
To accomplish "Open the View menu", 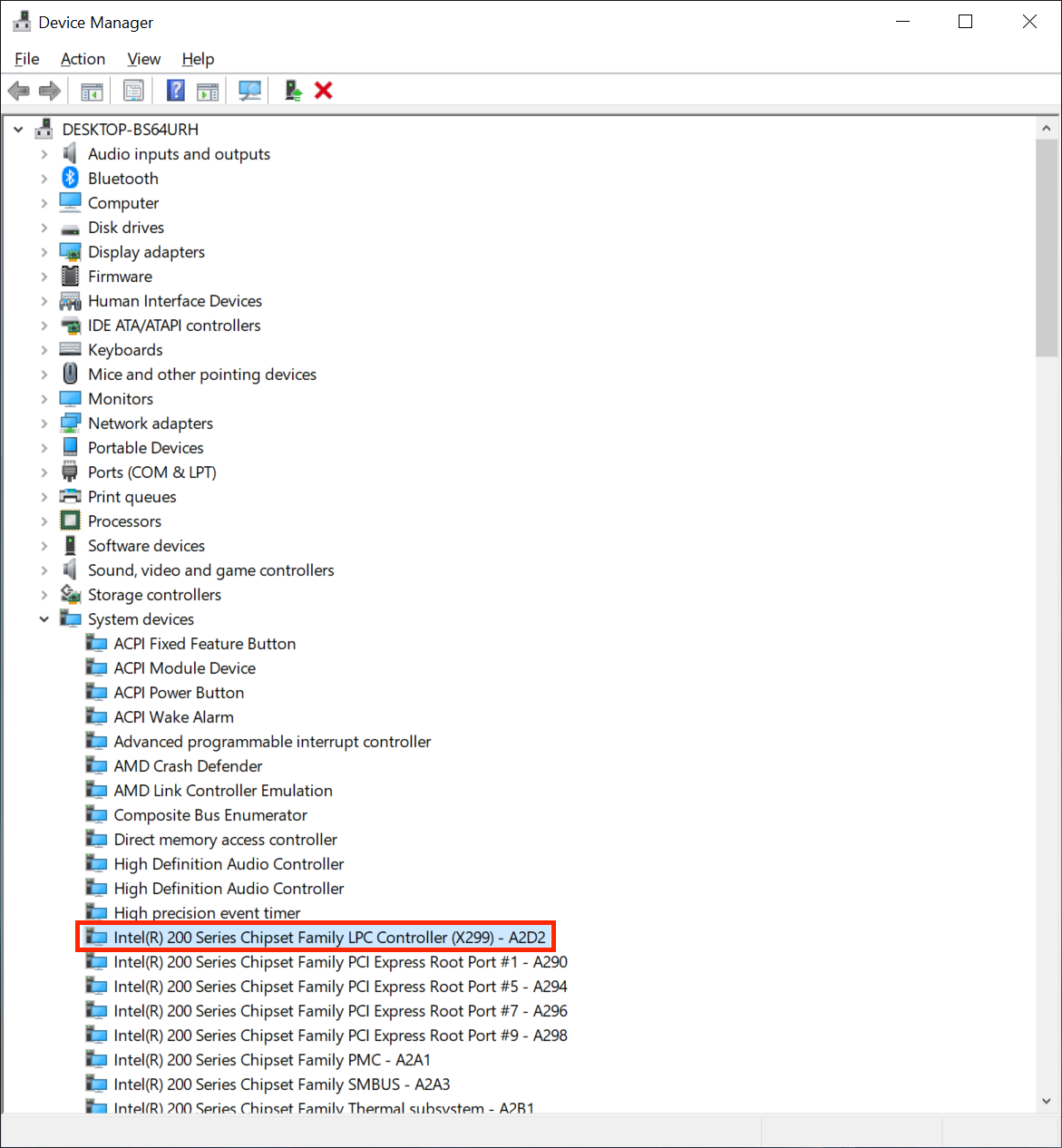I will pyautogui.click(x=143, y=59).
